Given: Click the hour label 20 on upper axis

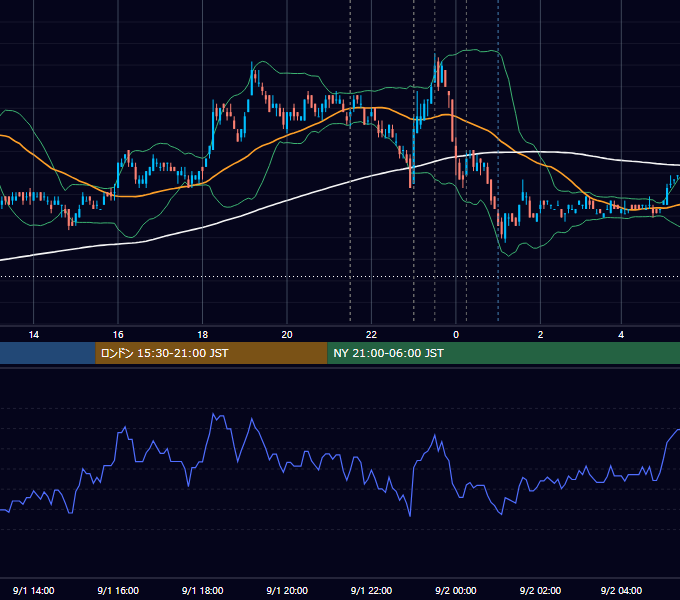Looking at the screenshot, I should [287, 335].
